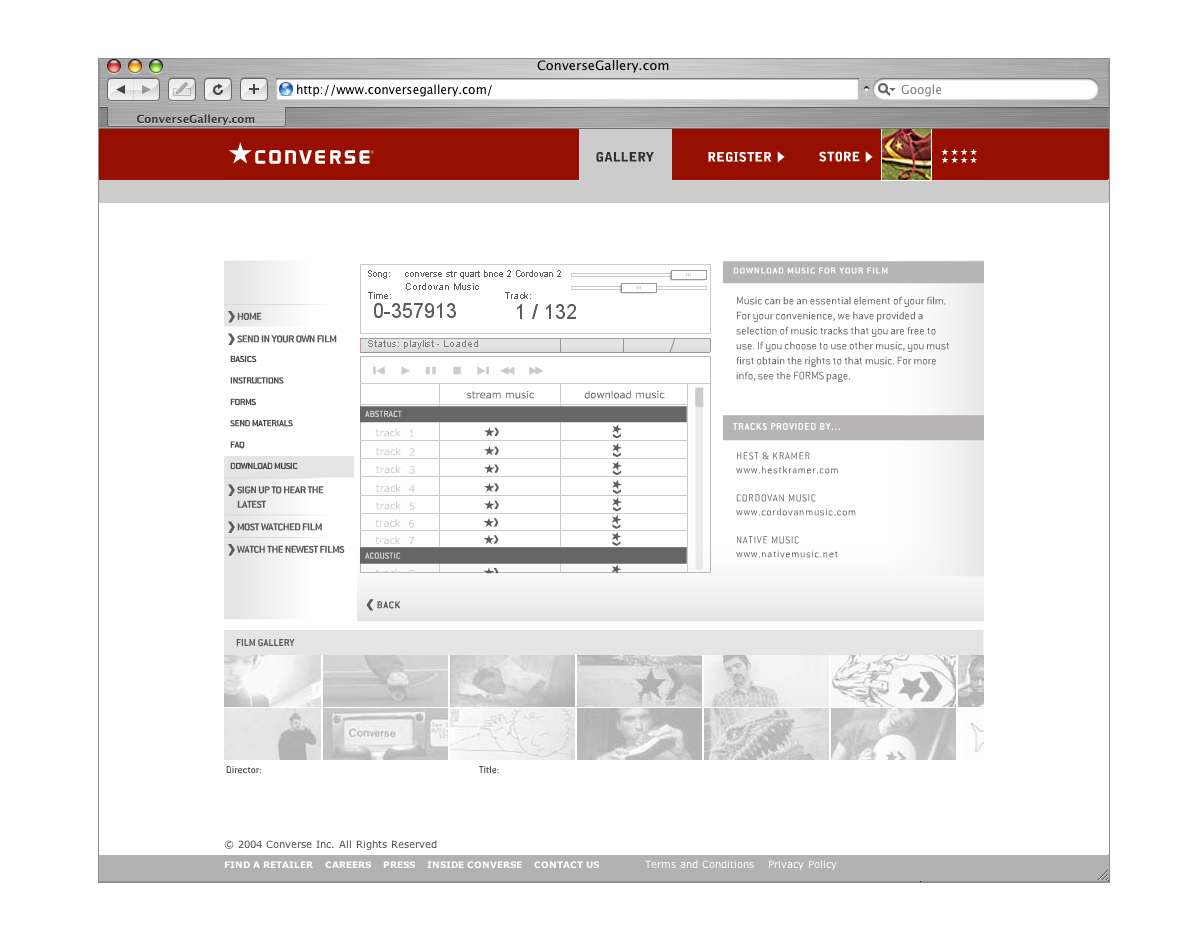Download track 7 using download star icon

617,539
